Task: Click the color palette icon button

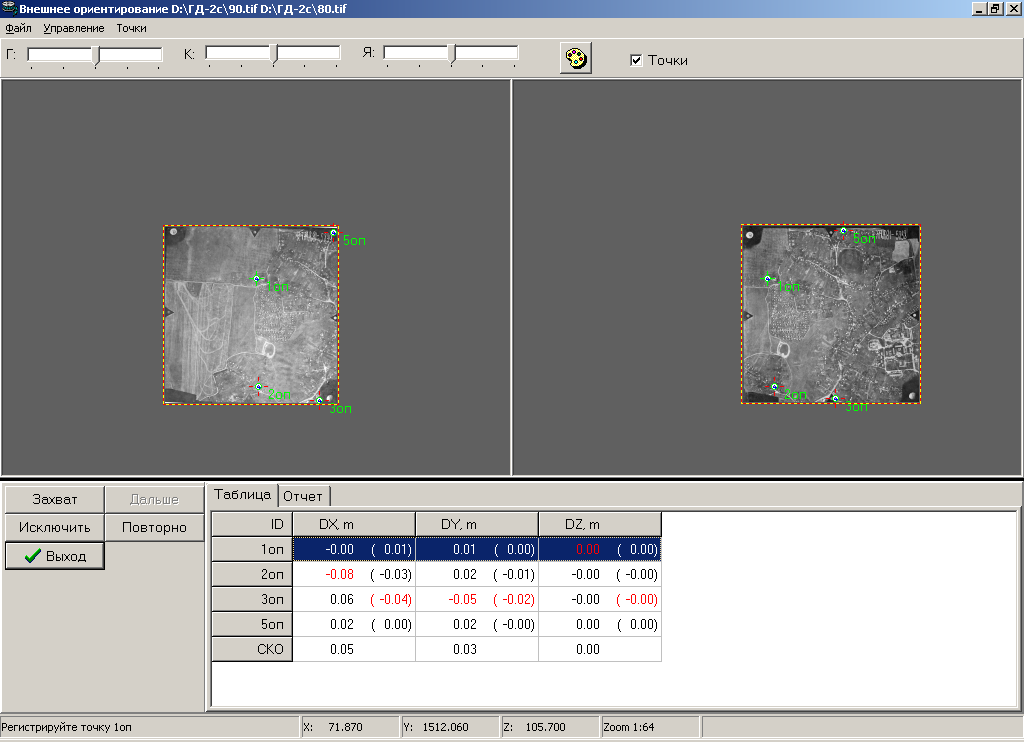Action: click(x=576, y=58)
